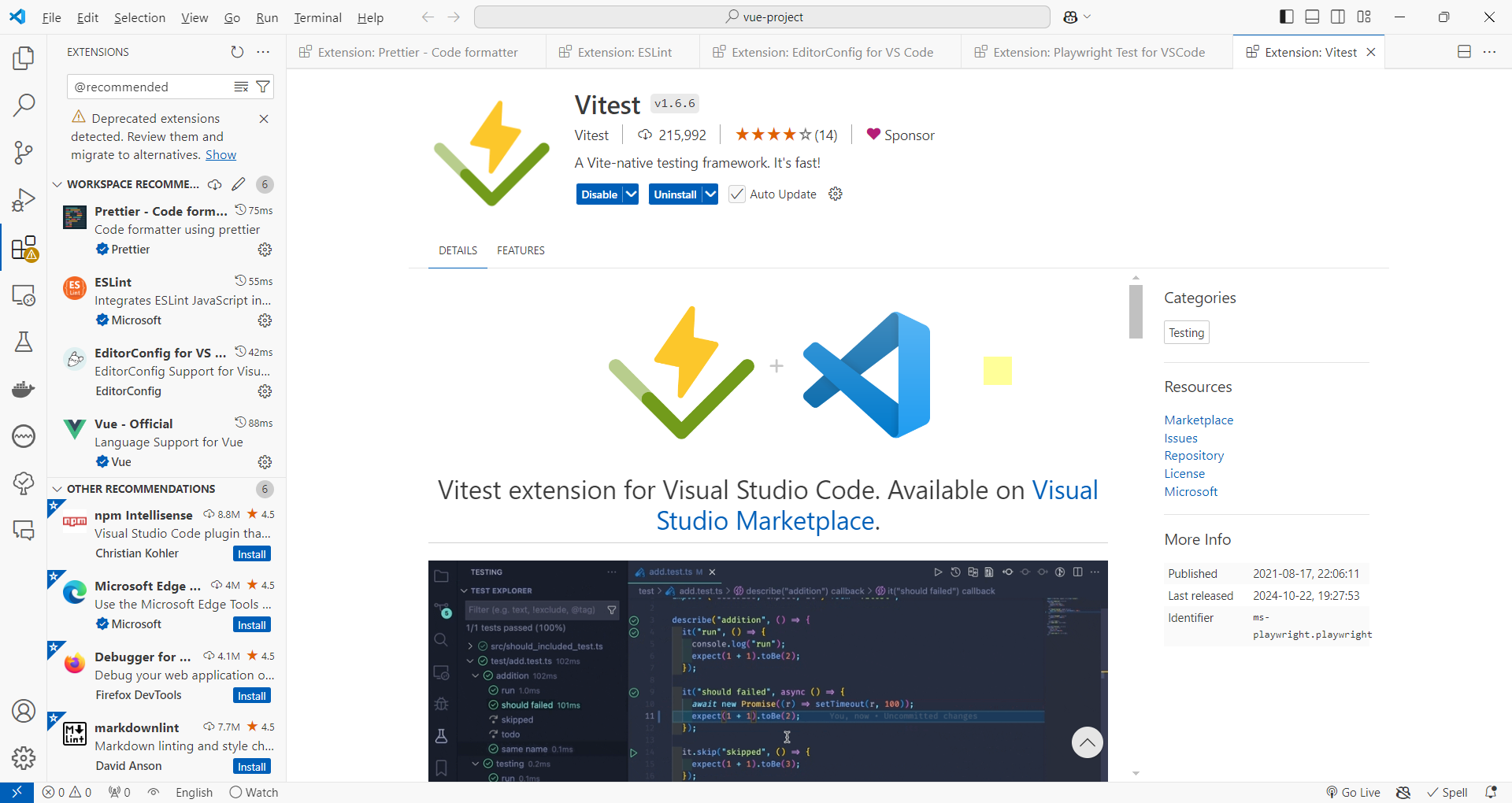Toggle Auto Update checkbox for Vitest
This screenshot has width=1512, height=803.
(x=737, y=194)
